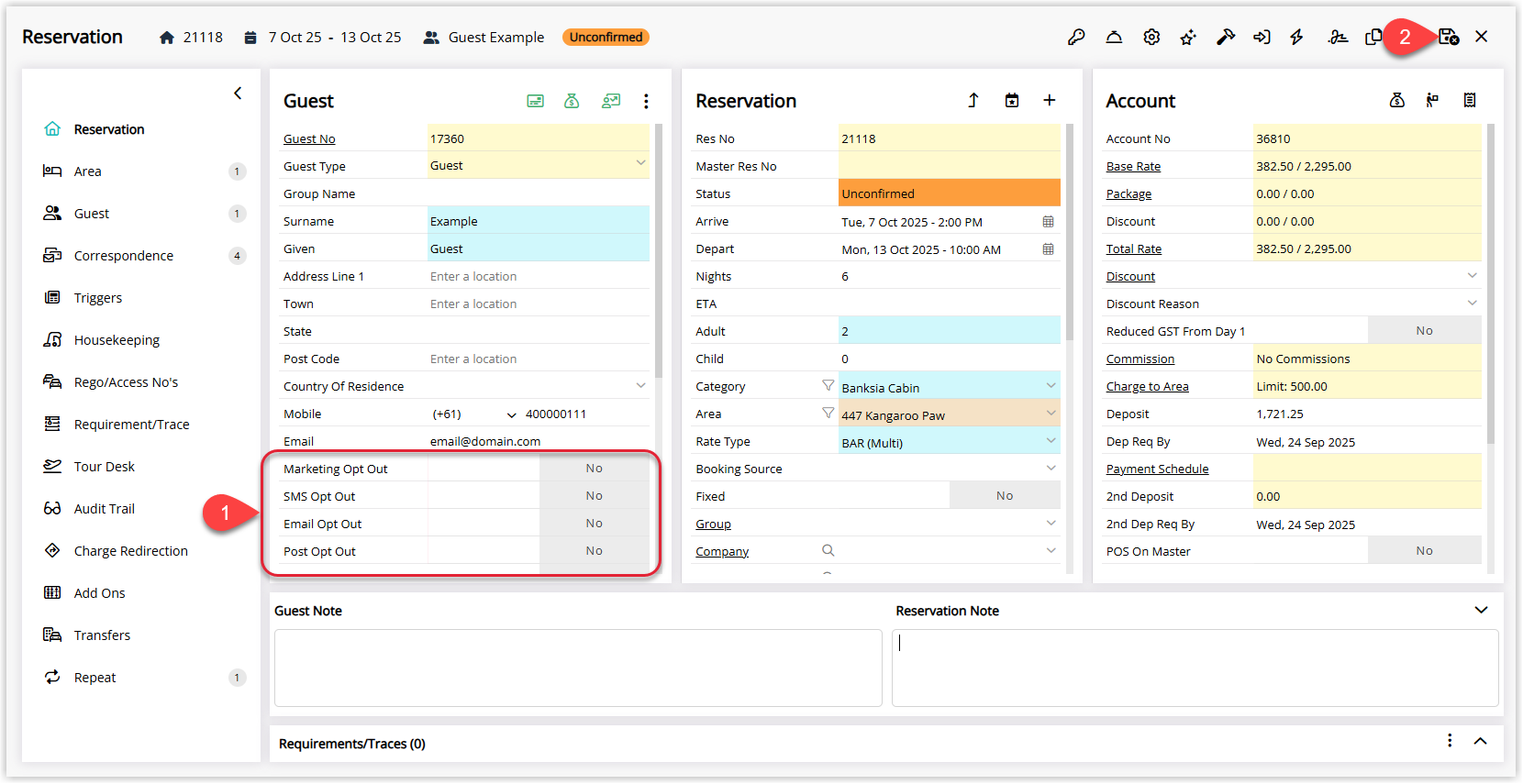Open the Area sidebar item
The height and width of the screenshot is (784, 1523).
tap(144, 171)
